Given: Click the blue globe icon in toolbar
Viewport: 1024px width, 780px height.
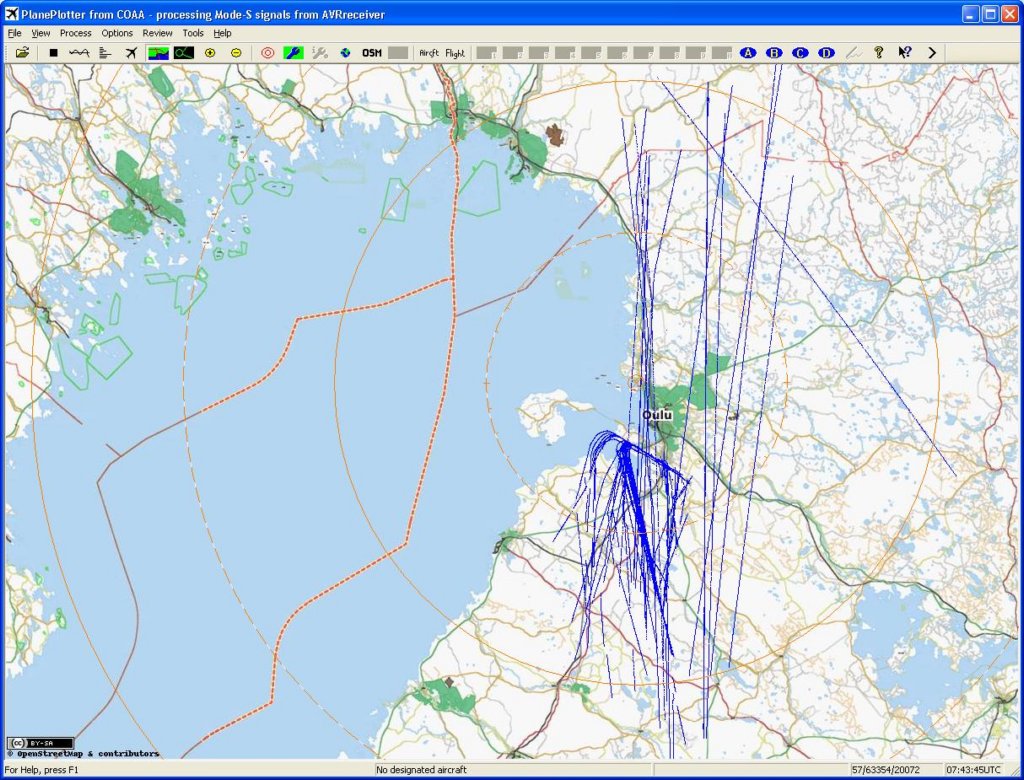Looking at the screenshot, I should click(x=345, y=53).
